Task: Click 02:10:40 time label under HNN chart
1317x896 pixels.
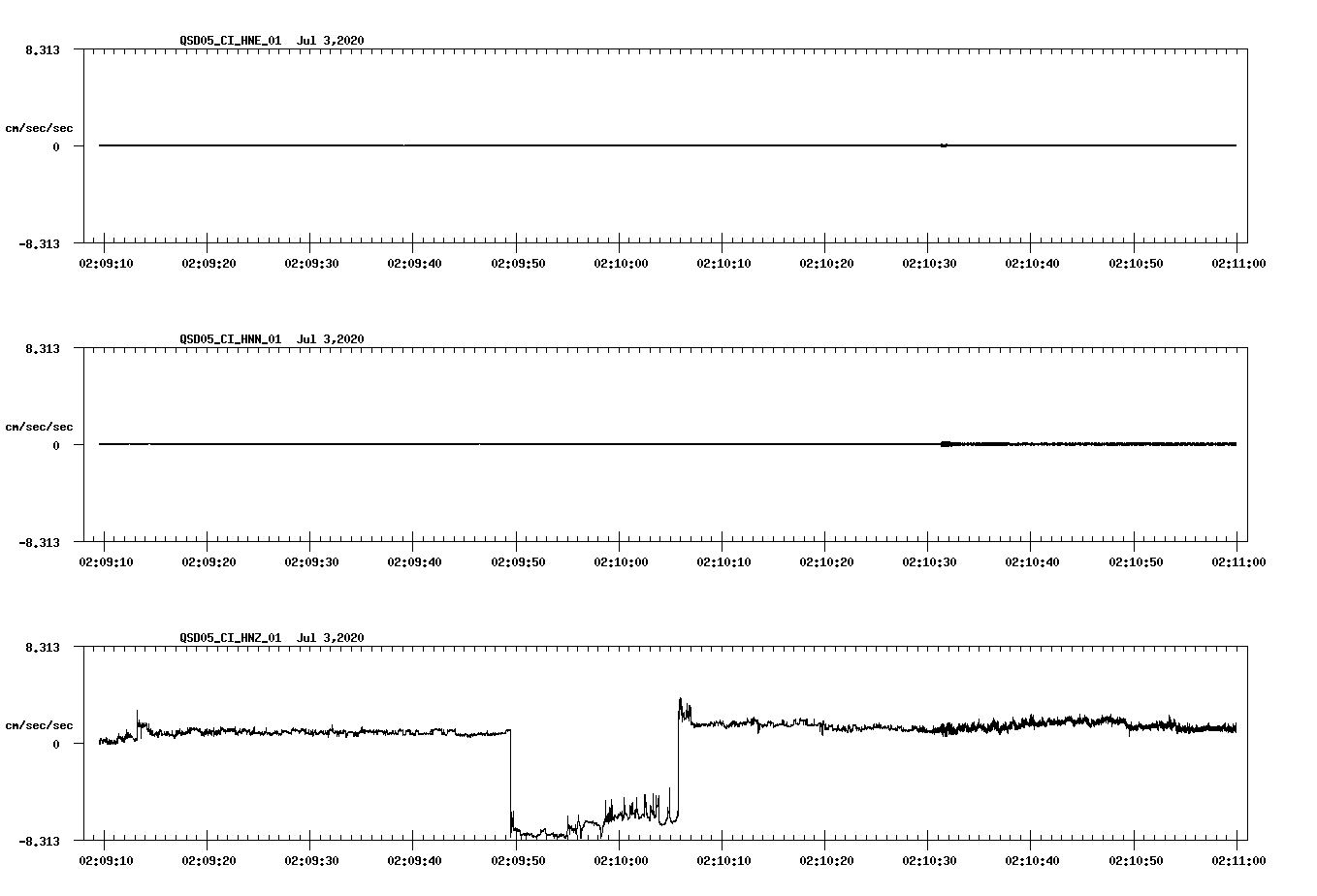Action: click(x=1031, y=561)
